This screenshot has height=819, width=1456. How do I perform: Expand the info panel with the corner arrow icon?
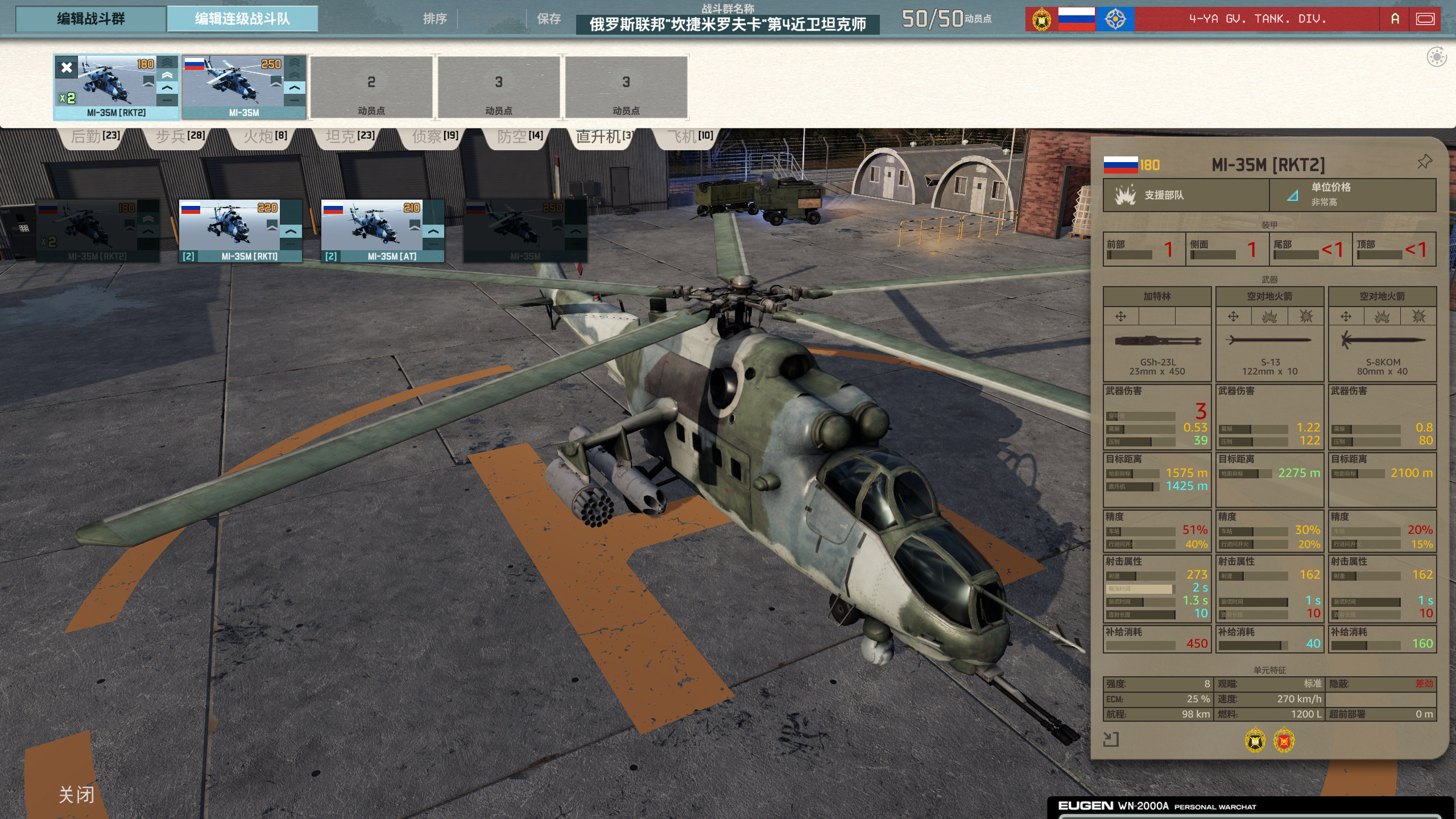(1111, 739)
